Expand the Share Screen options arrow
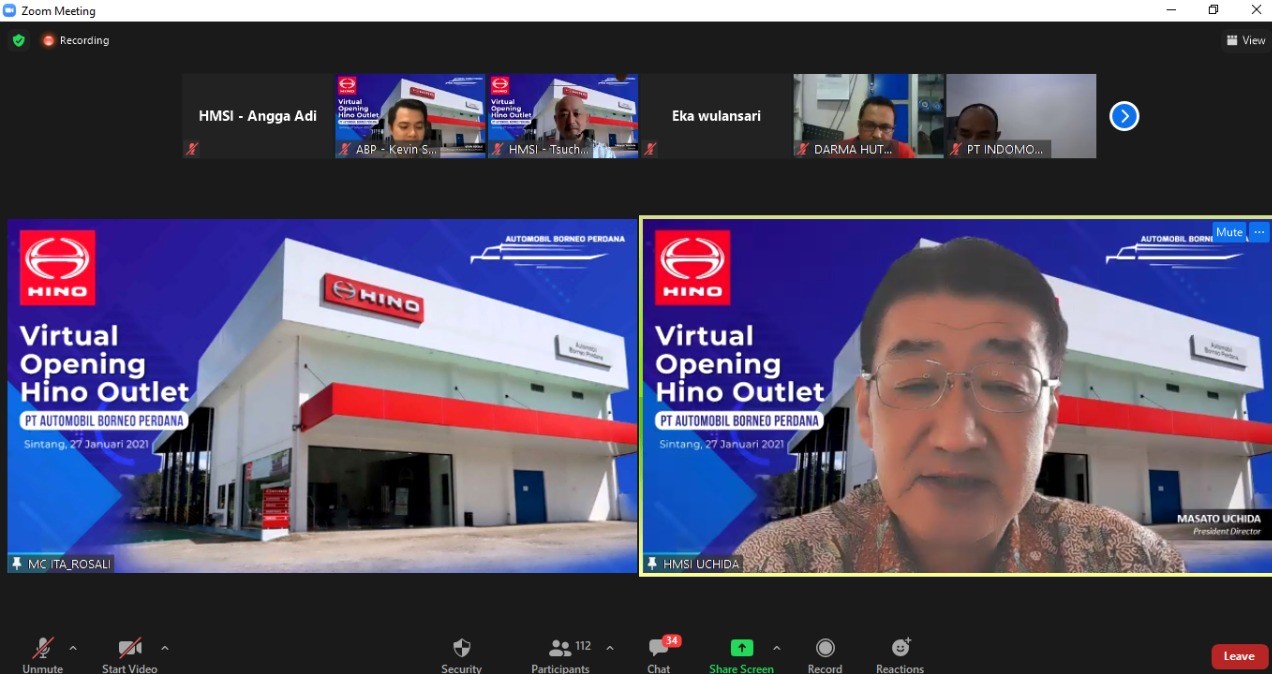Screen dimensions: 1272x674 click(x=777, y=648)
